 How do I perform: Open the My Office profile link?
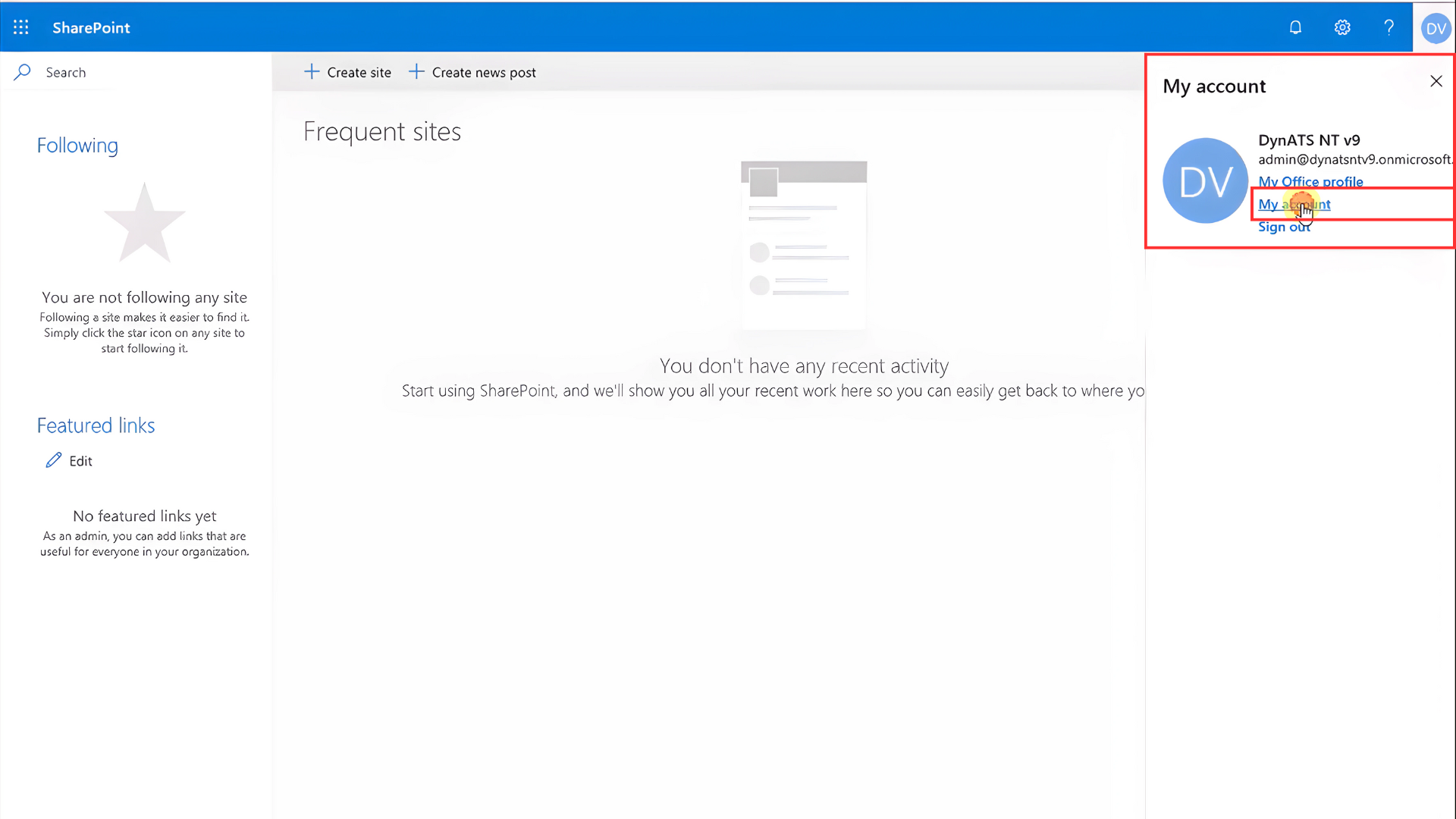click(1310, 182)
